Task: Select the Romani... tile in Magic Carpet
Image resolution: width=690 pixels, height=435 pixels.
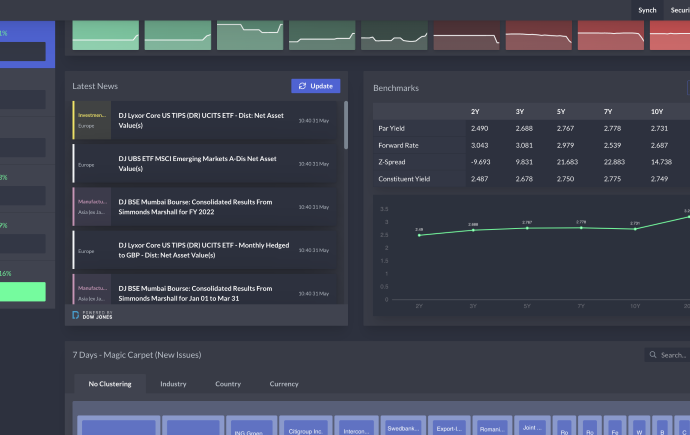Action: click(492, 425)
